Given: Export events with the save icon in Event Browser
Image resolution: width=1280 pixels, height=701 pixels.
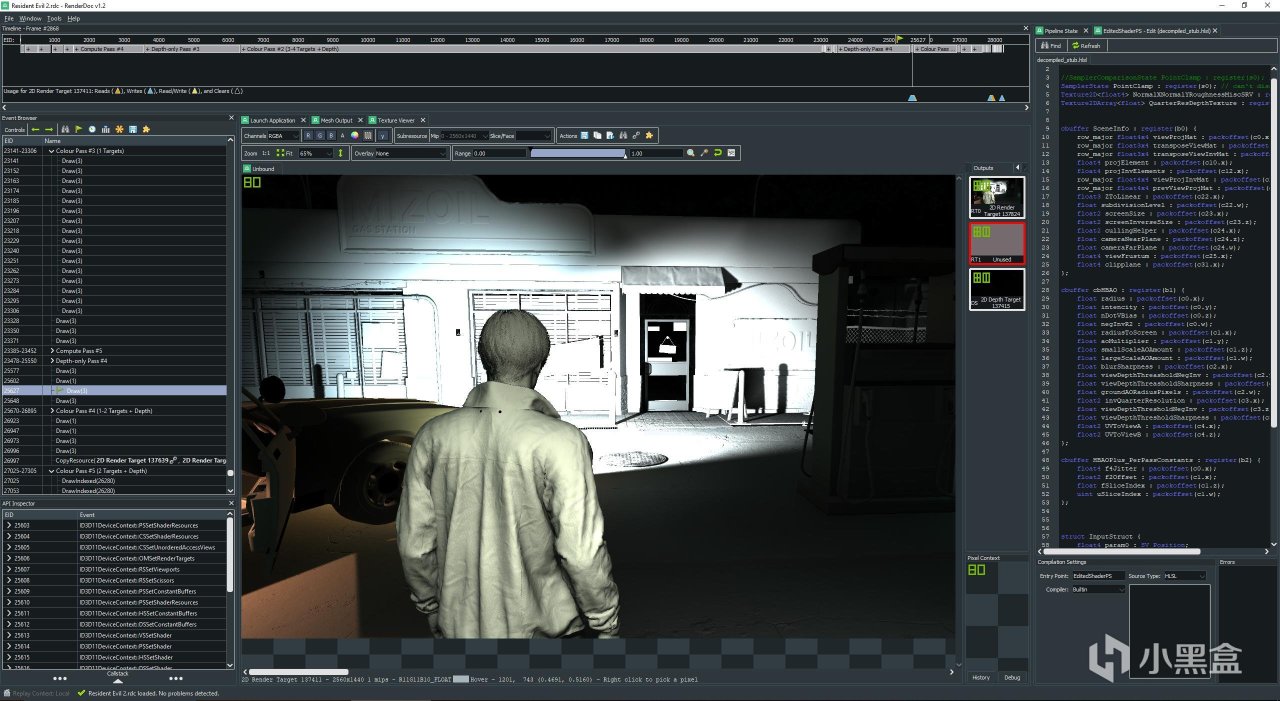Looking at the screenshot, I should [133, 129].
